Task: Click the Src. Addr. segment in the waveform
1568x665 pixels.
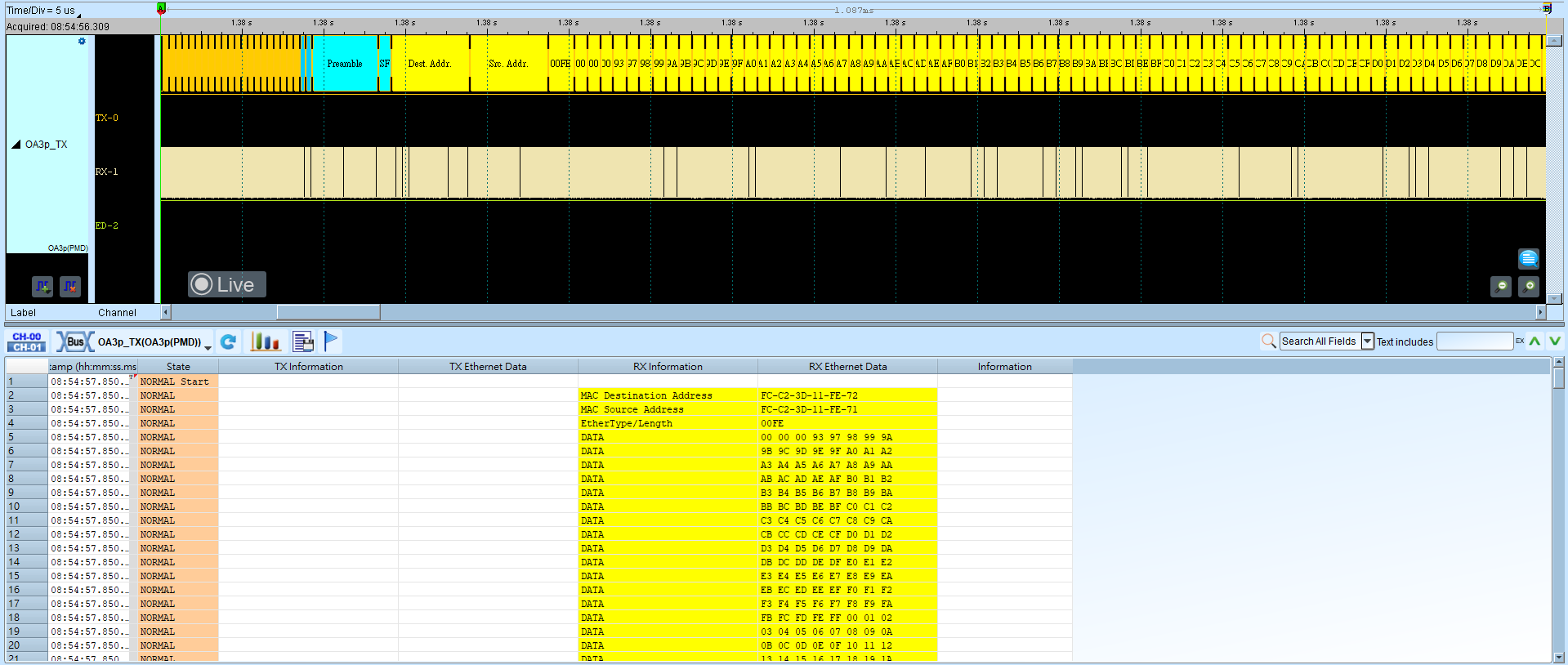Action: pyautogui.click(x=508, y=64)
